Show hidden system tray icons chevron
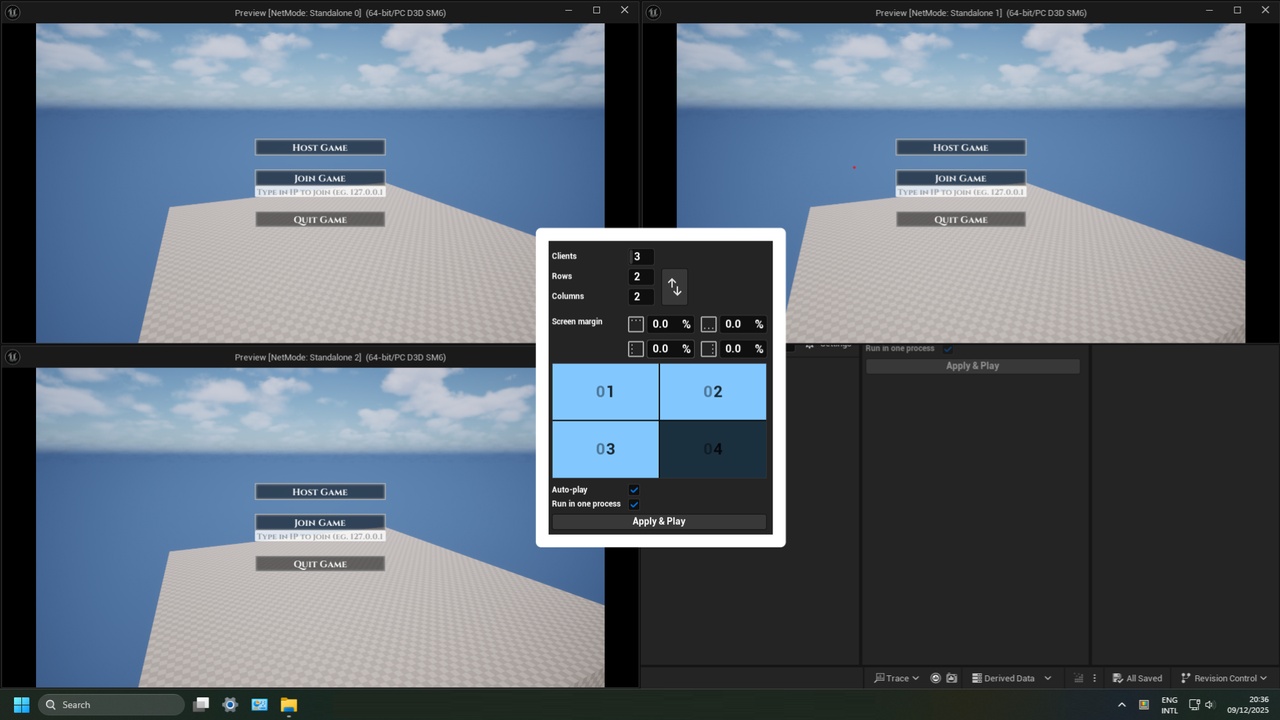This screenshot has width=1280, height=720. [x=1121, y=705]
